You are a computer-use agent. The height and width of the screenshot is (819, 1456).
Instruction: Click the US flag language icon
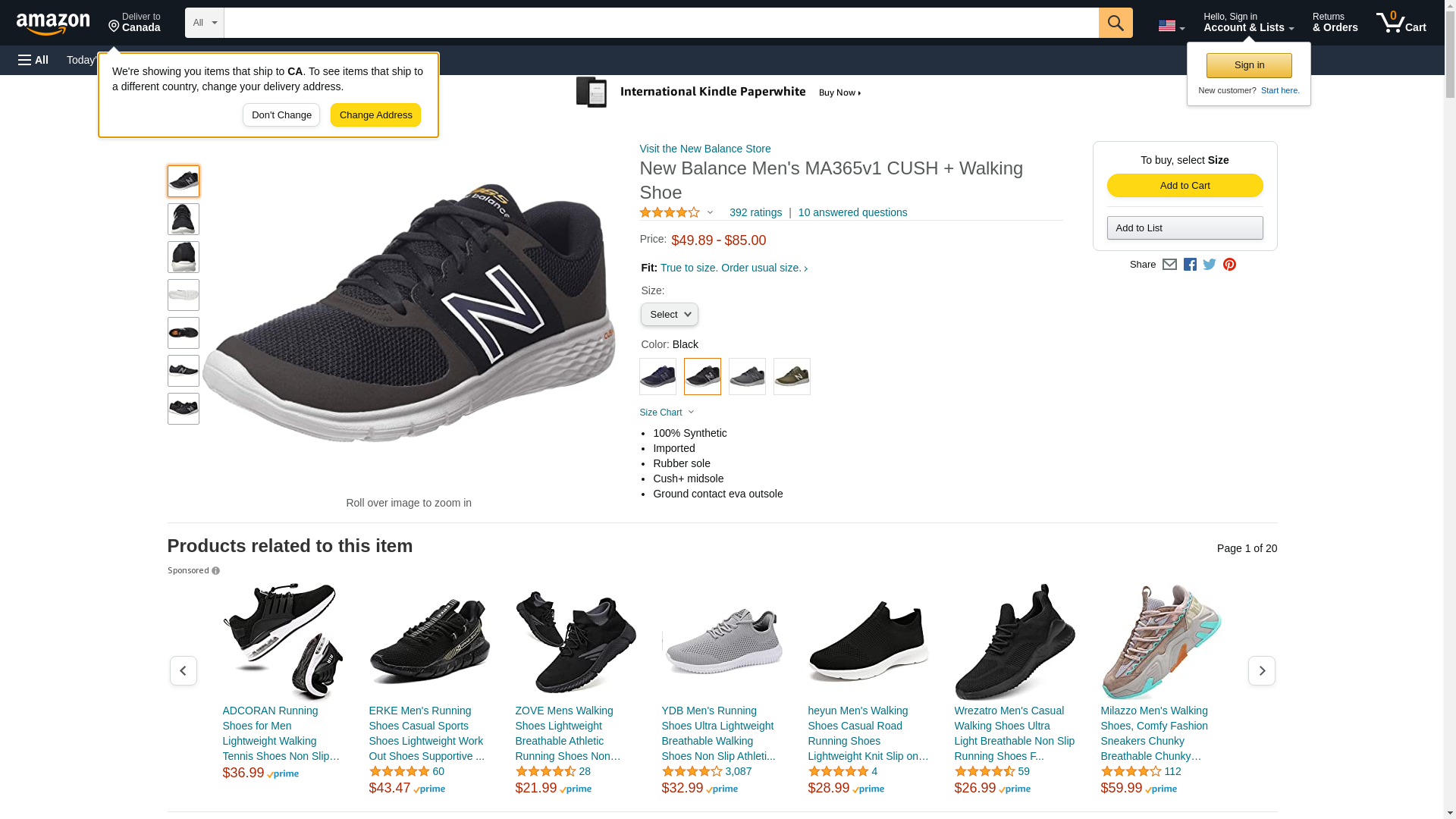pyautogui.click(x=1171, y=27)
